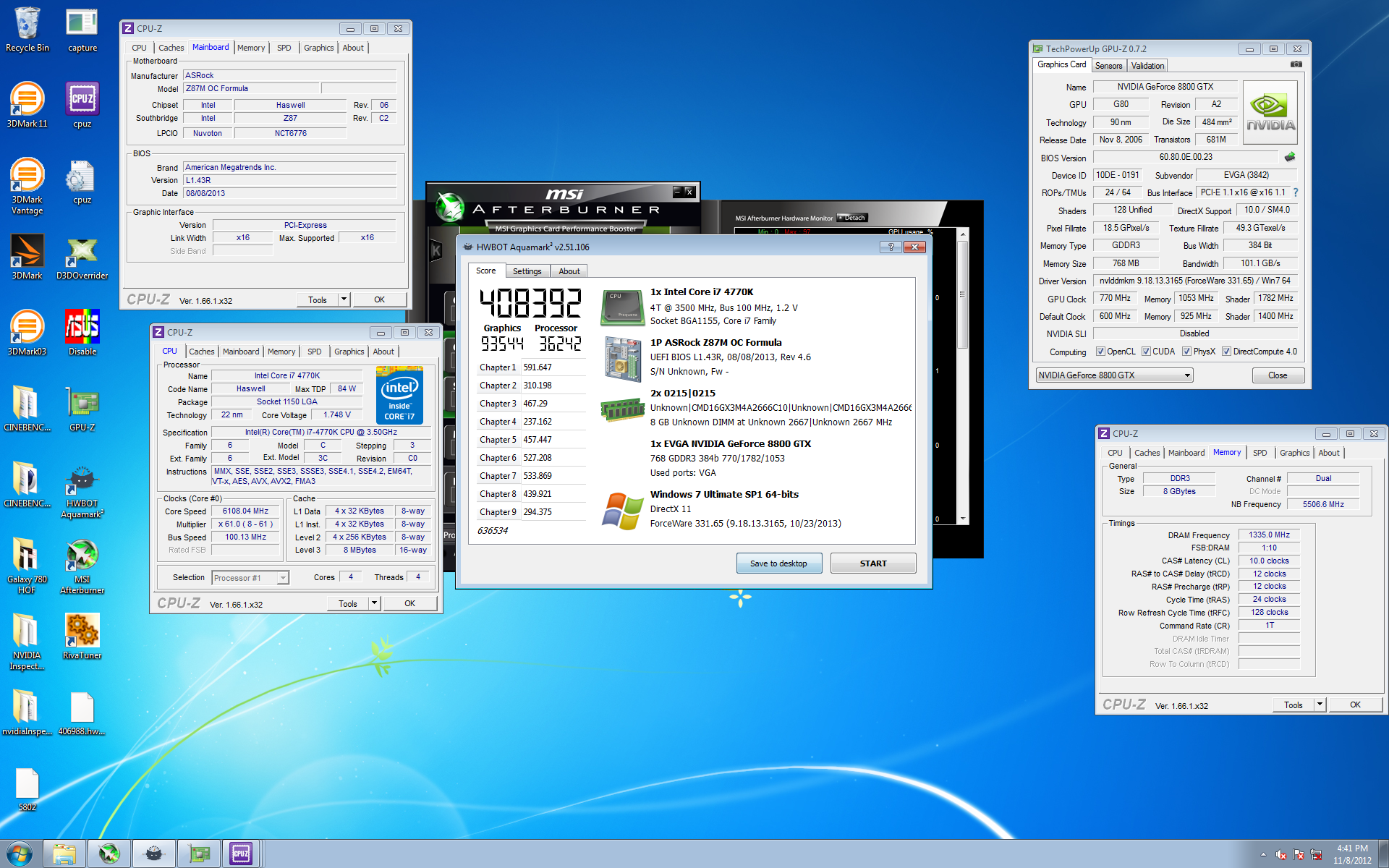This screenshot has height=868, width=1389.
Task: Click the Aquamark help question mark button
Action: coord(891,247)
